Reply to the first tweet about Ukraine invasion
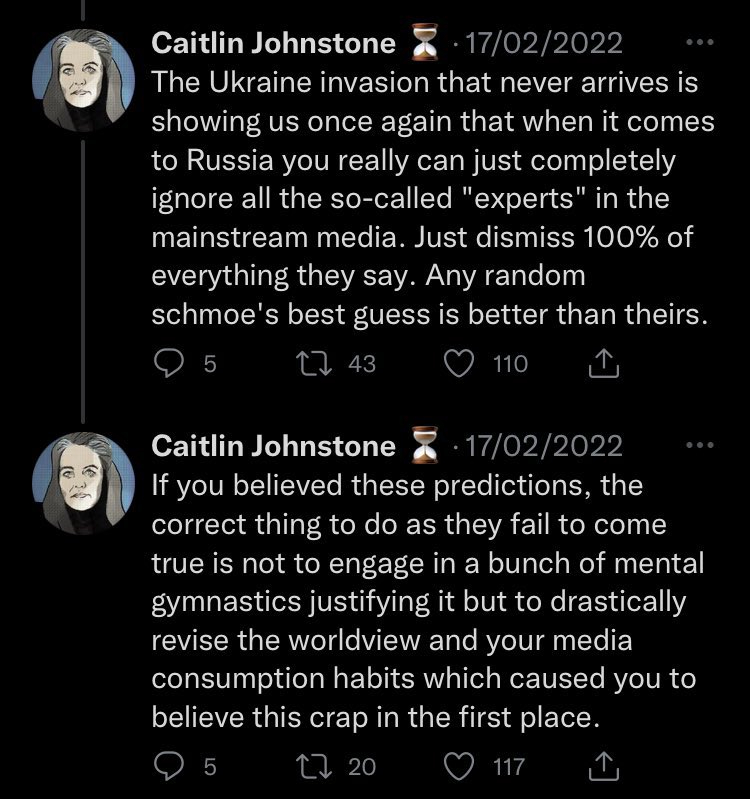 point(172,365)
